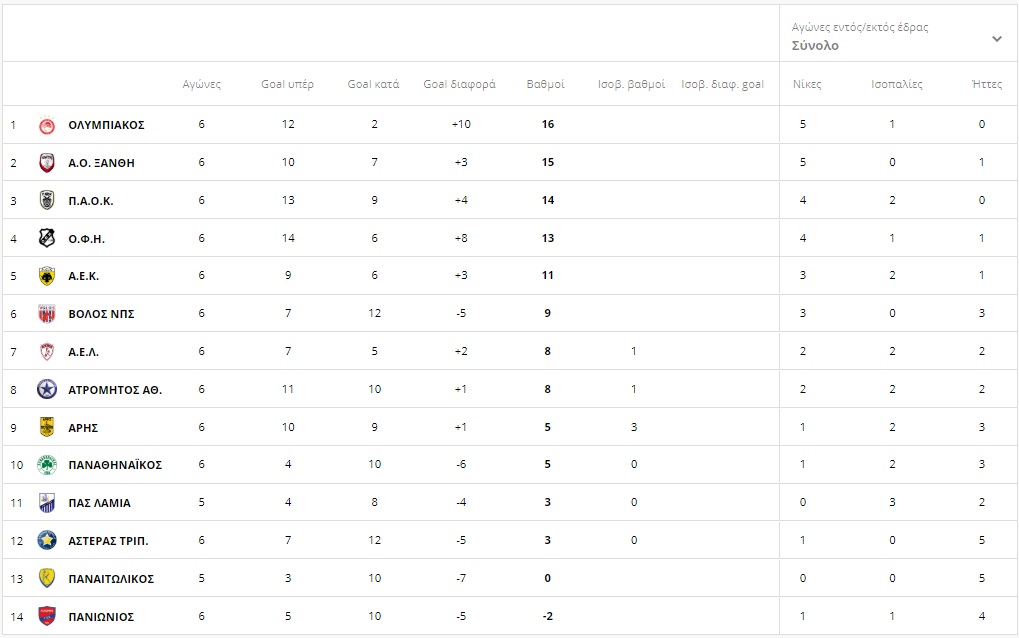Click Aris tiebreak points value 3
Viewport: 1019px width, 638px height.
point(634,427)
